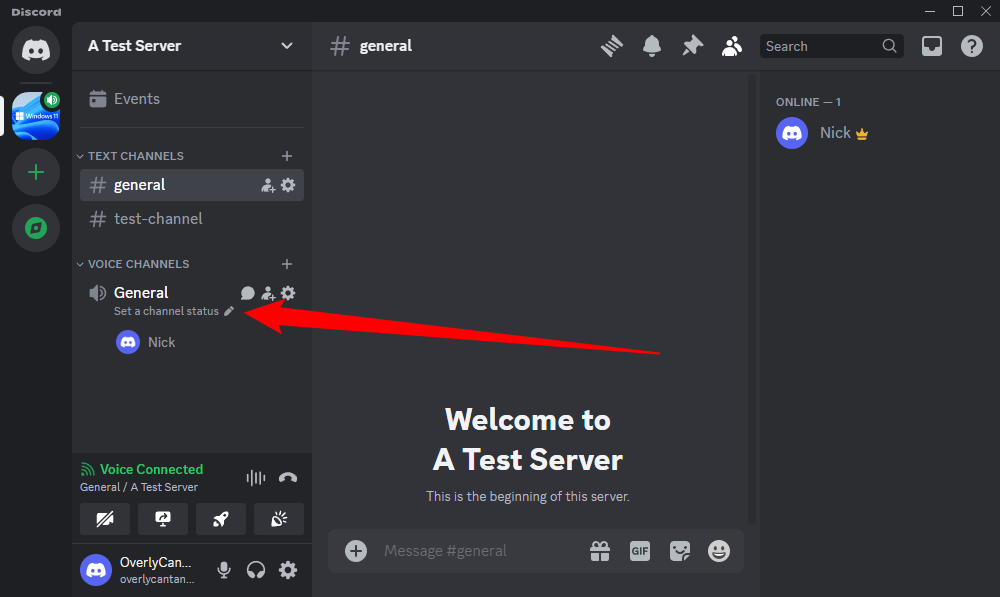Screen dimensions: 1000x597
Task: Create a new voice channel
Action: point(287,264)
